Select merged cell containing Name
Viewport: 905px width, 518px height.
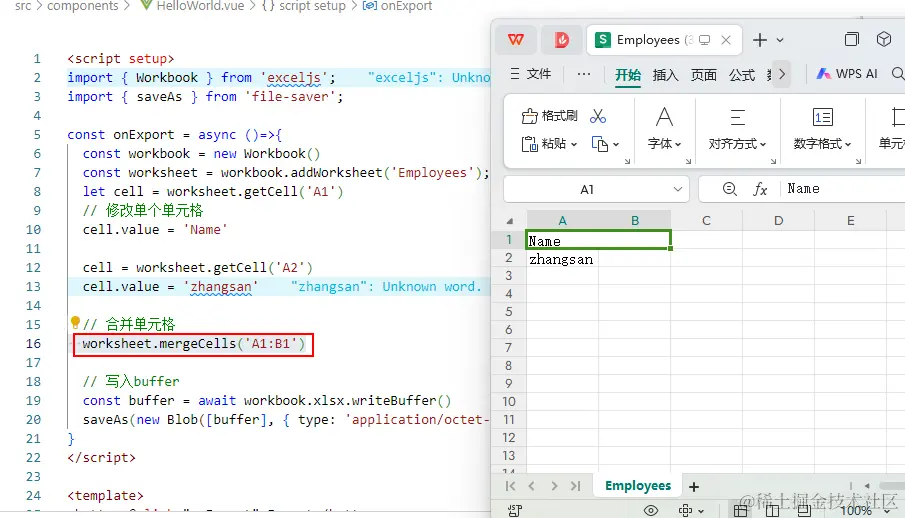click(x=599, y=240)
